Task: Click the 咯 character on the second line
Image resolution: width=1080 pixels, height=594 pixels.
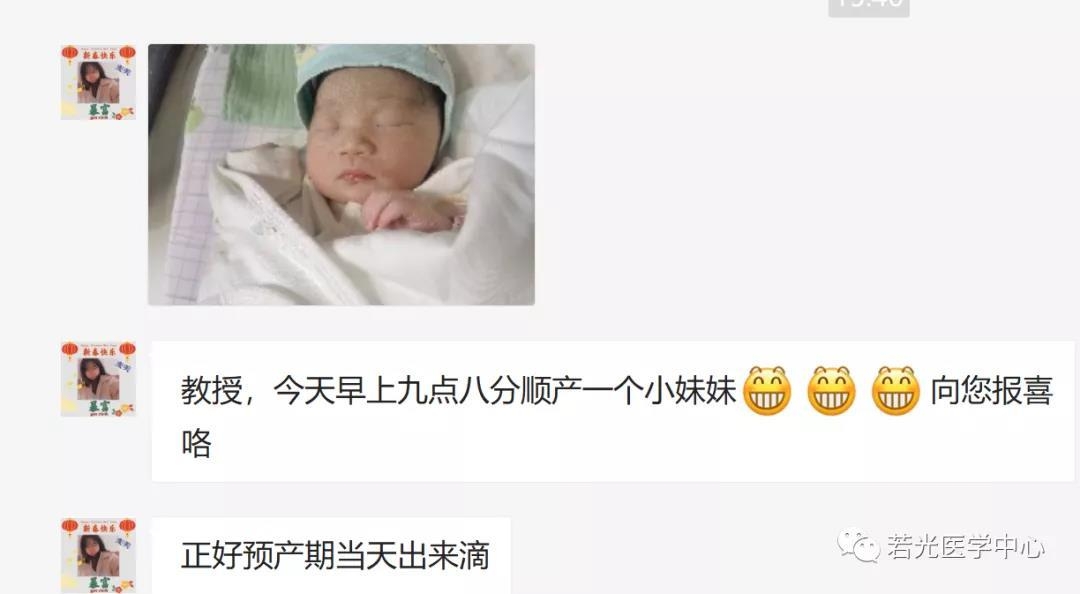Action: (196, 443)
